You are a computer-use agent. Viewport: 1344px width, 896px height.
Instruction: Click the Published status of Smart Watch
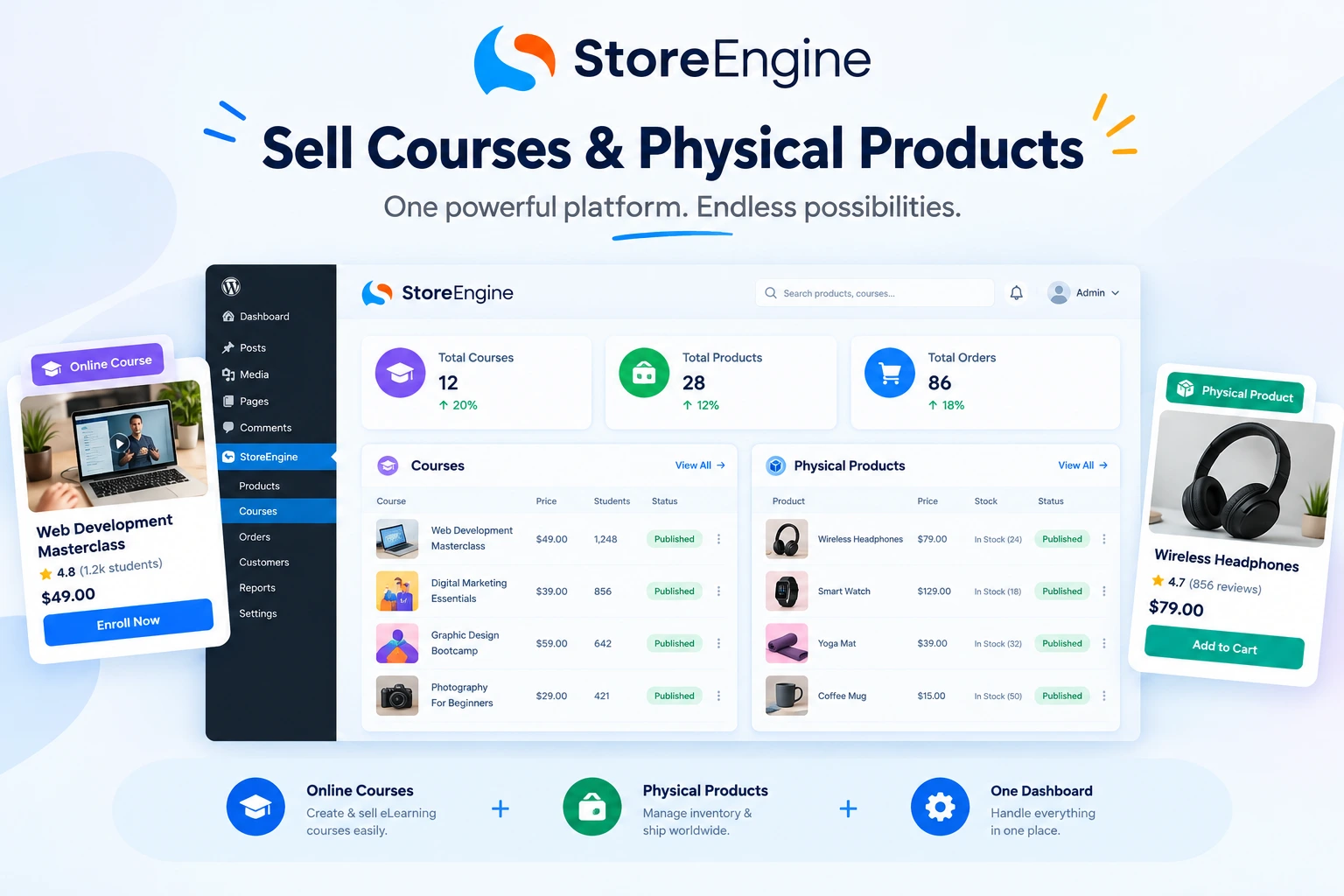coord(1062,591)
